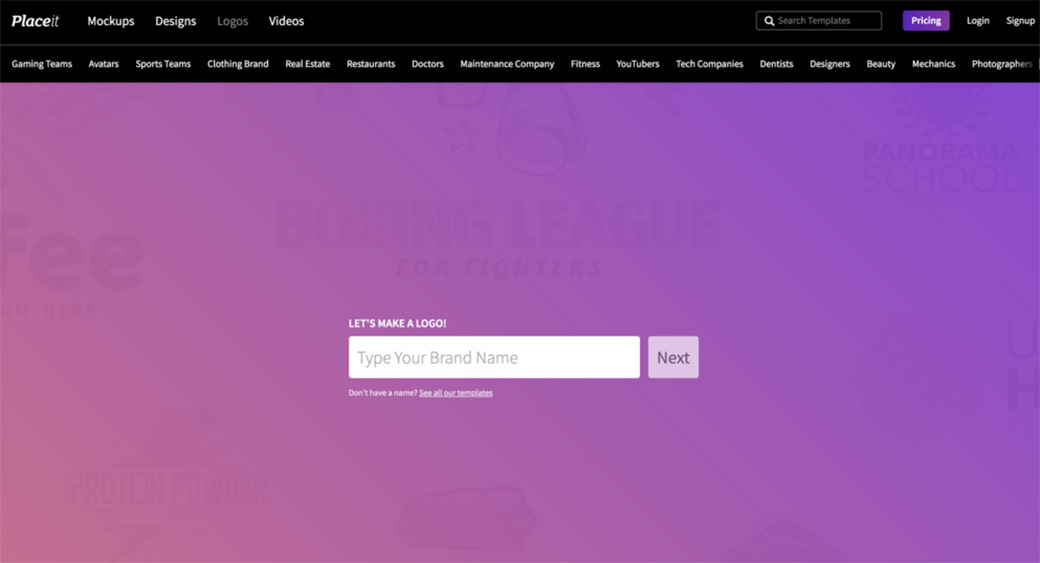Click the Pricing button
This screenshot has width=1040, height=563.
point(925,21)
